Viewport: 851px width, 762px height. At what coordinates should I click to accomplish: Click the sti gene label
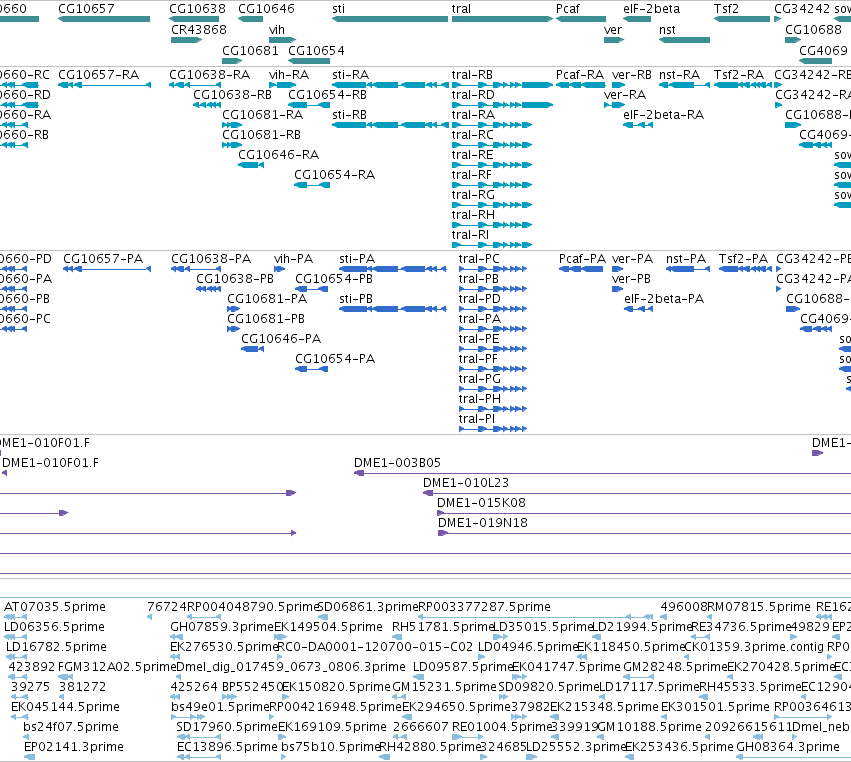pyautogui.click(x=338, y=9)
